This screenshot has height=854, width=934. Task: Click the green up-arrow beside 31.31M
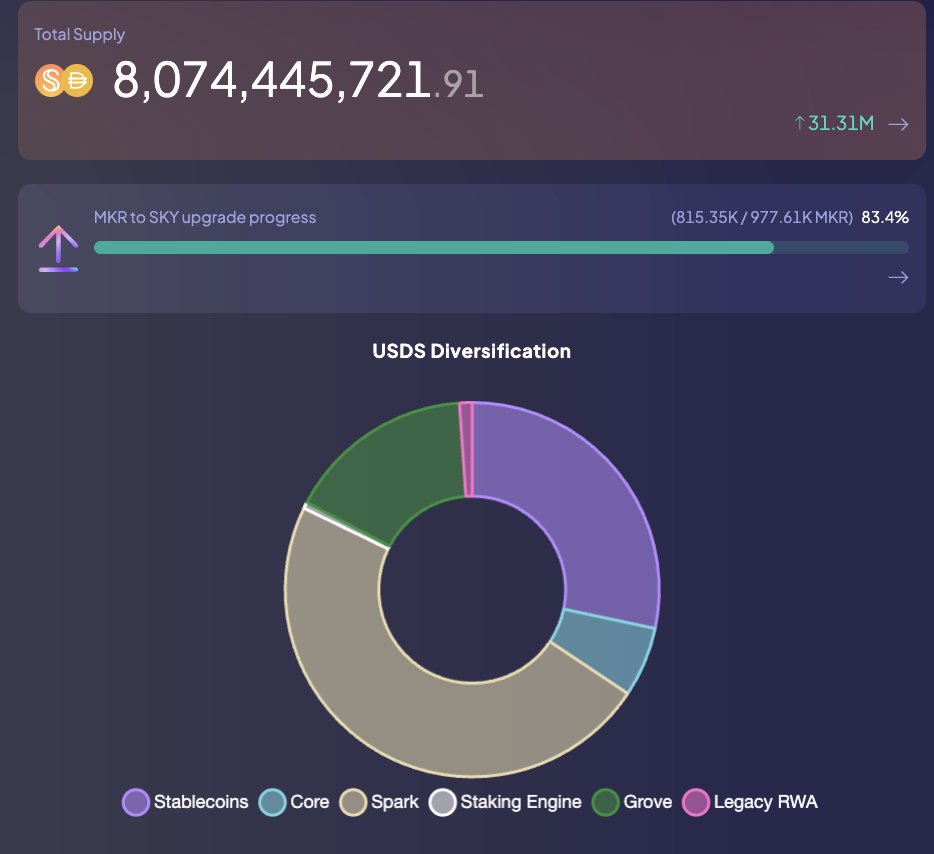(799, 124)
